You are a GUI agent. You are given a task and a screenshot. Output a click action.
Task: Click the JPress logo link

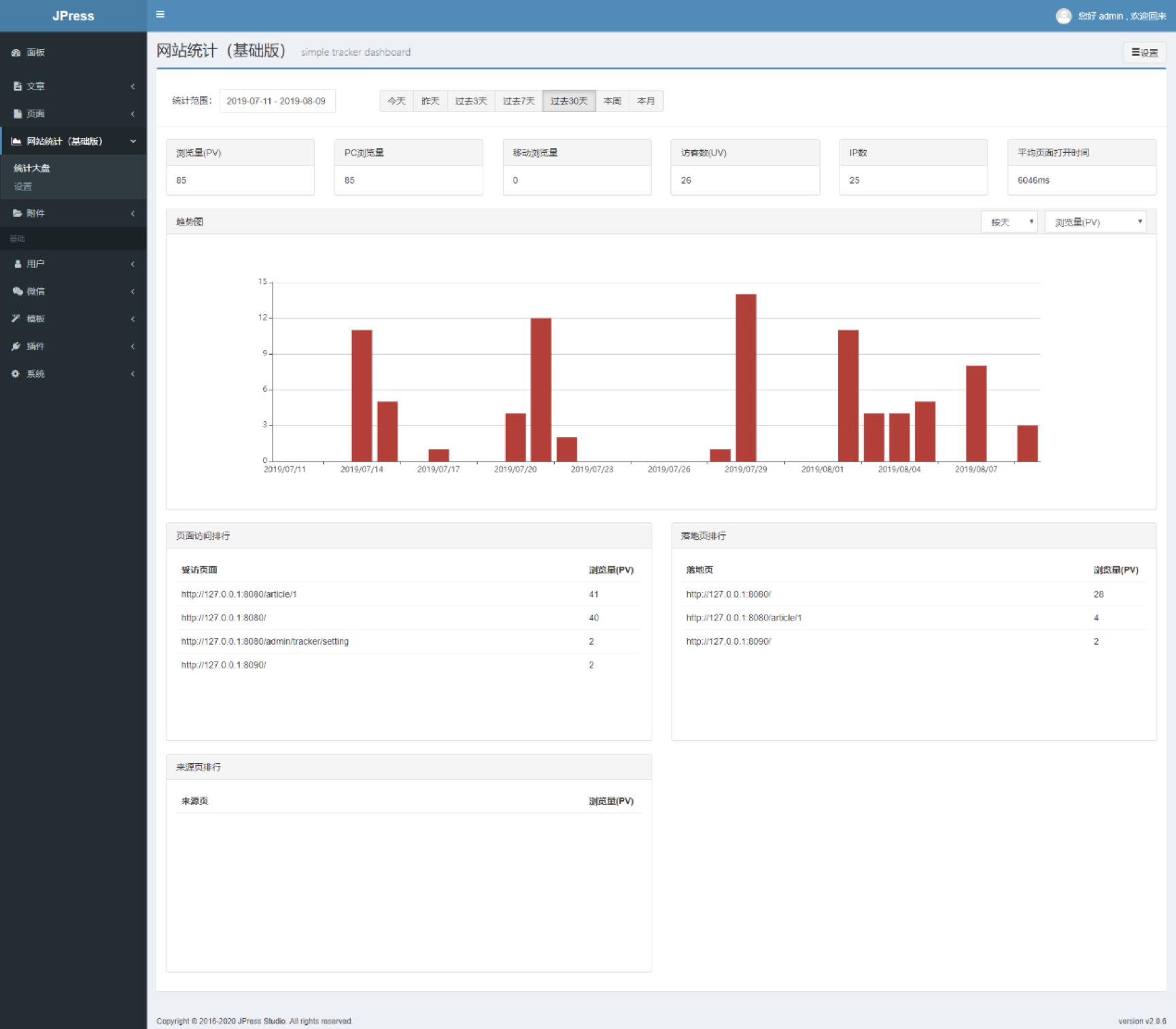pyautogui.click(x=73, y=16)
